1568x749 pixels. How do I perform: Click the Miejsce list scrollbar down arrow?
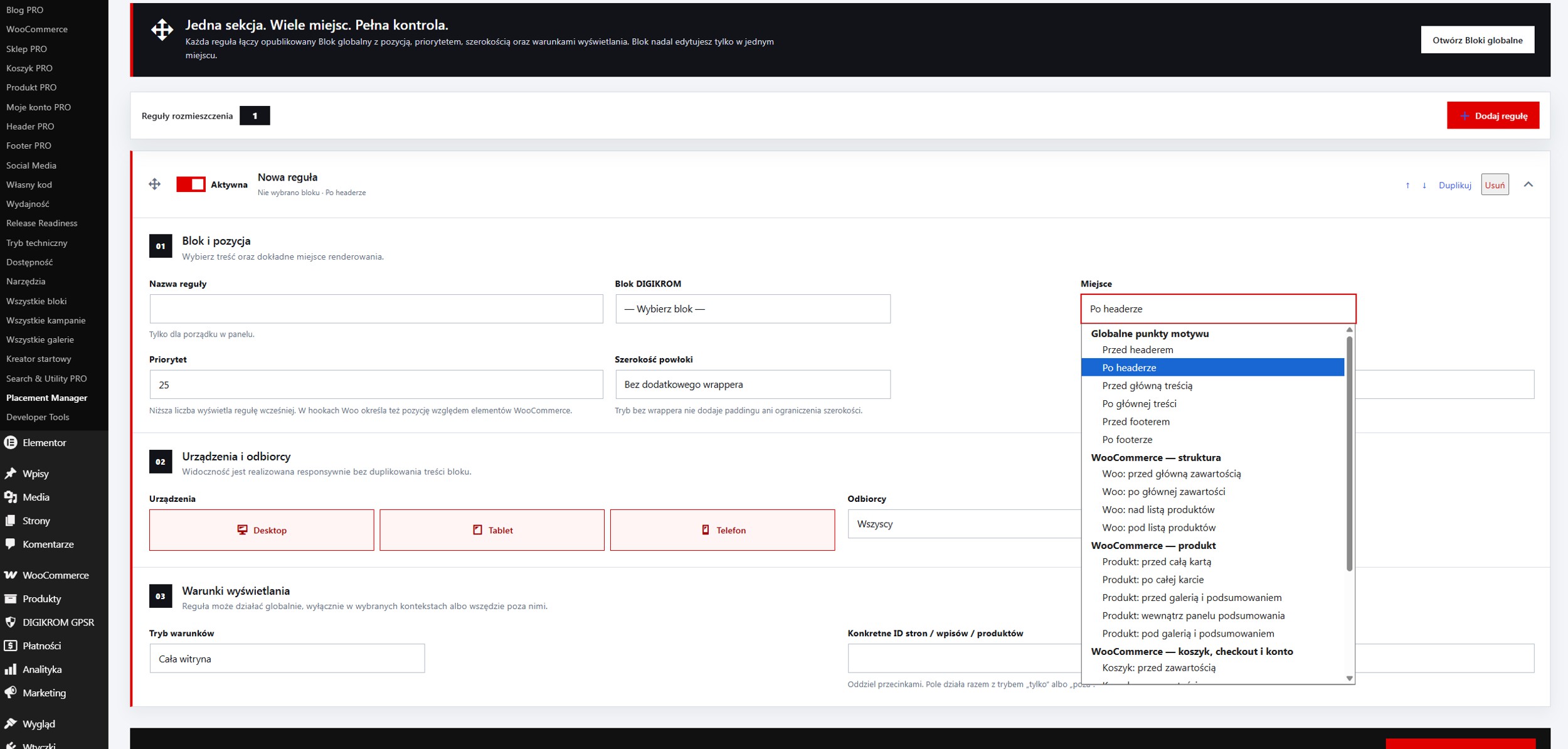pyautogui.click(x=1349, y=678)
